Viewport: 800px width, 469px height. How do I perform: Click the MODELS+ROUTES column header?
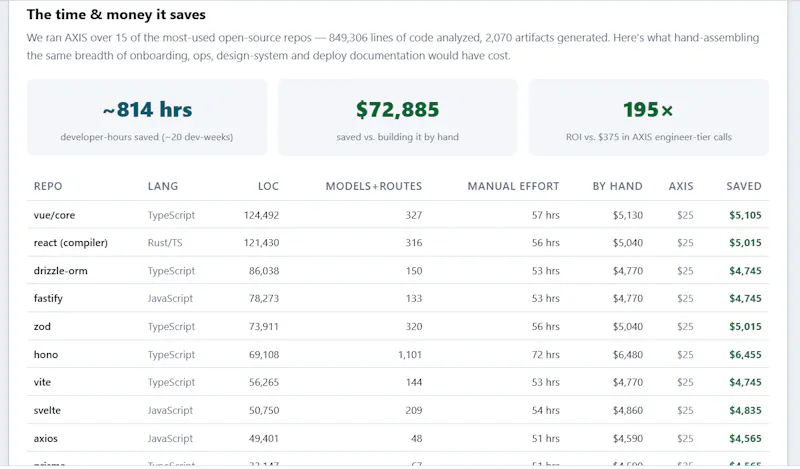pyautogui.click(x=374, y=186)
